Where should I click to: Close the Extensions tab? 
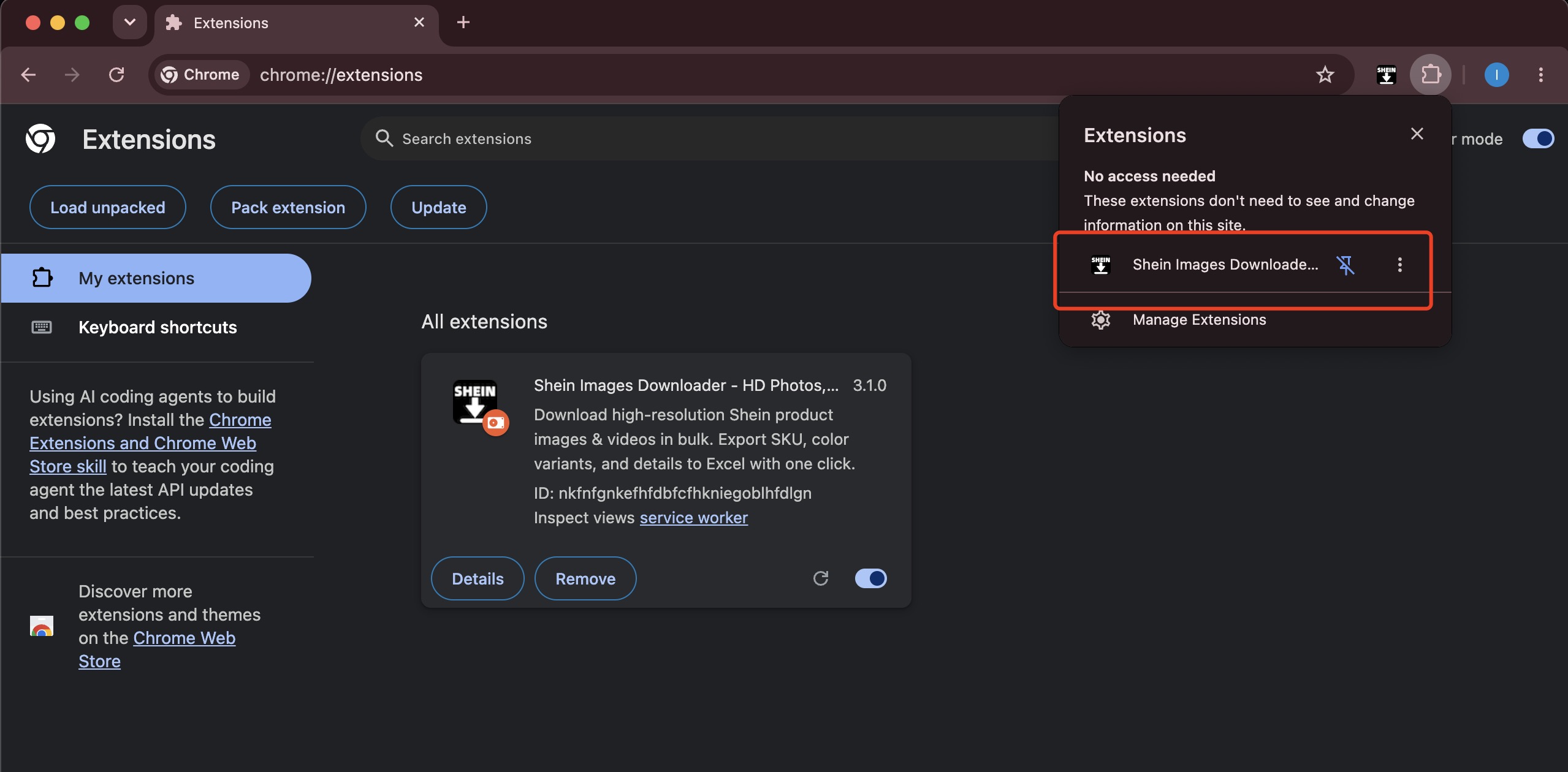tap(419, 23)
